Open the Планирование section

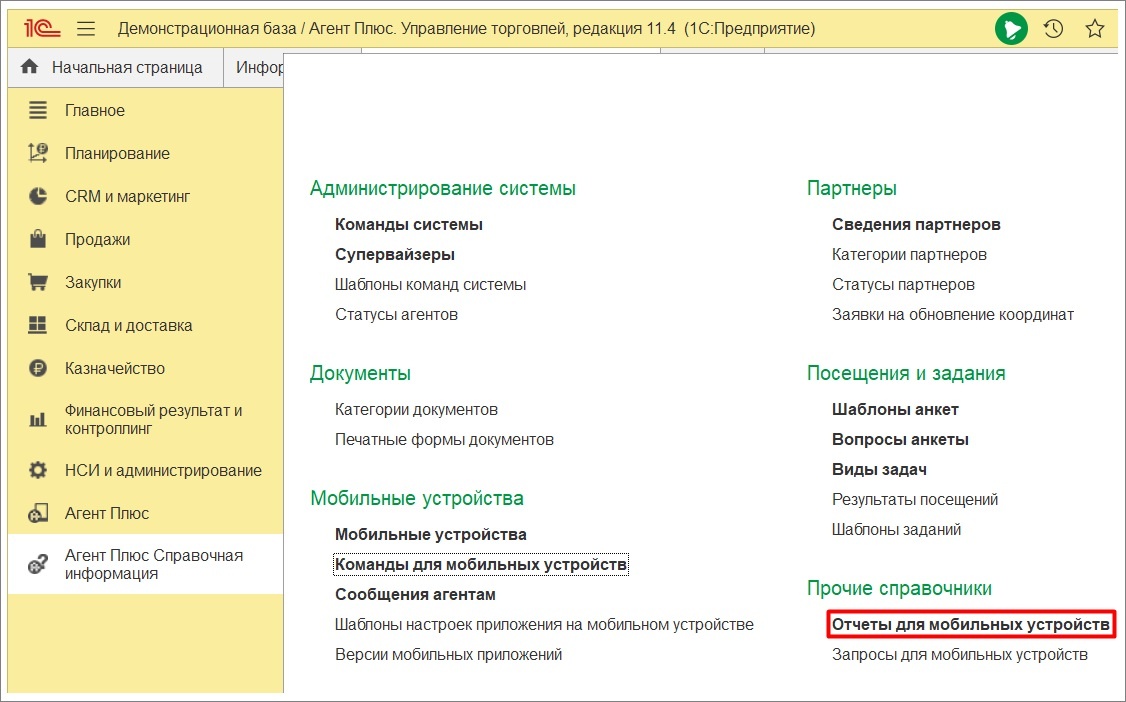tap(117, 154)
